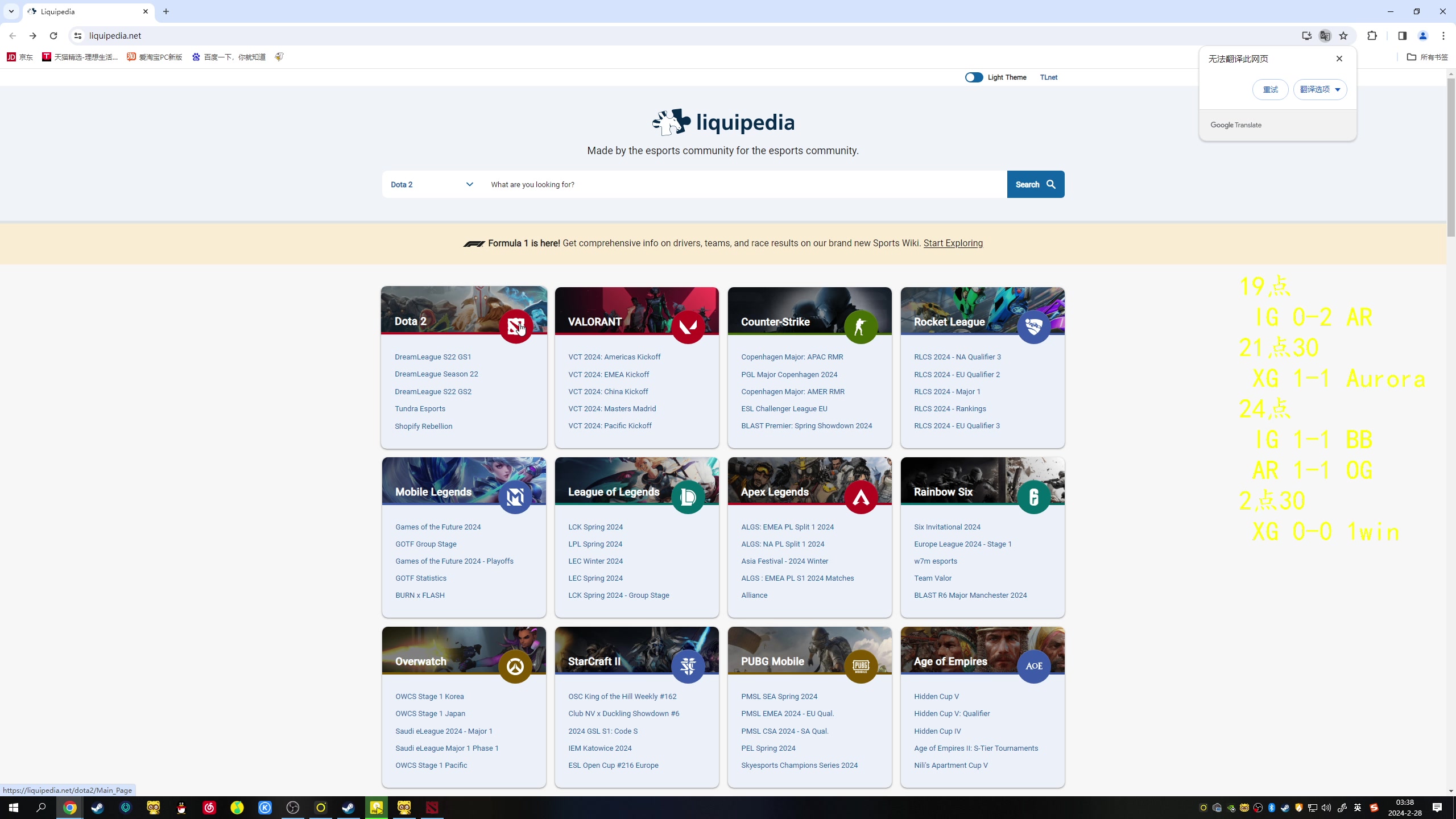View site information icon beside the URL

[x=78, y=36]
